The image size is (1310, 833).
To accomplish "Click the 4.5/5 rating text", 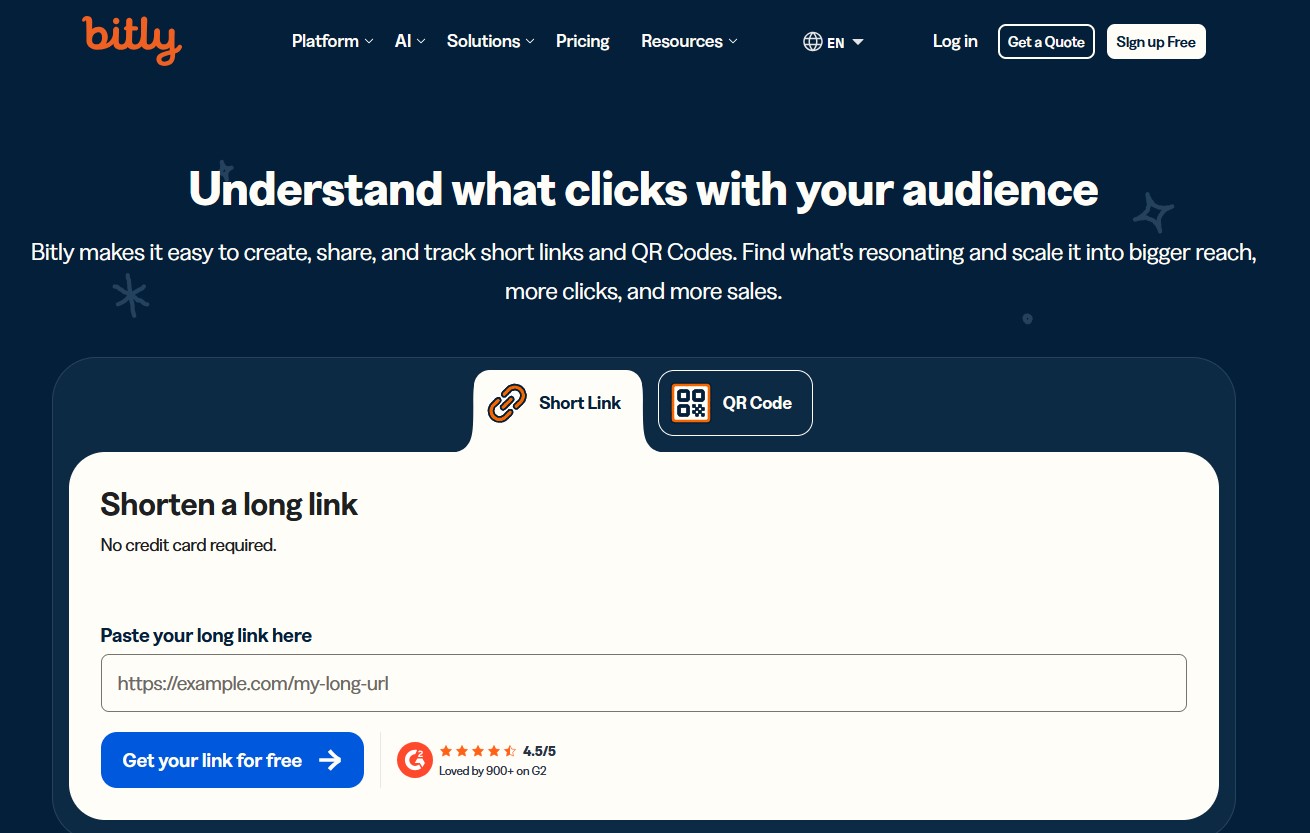I will click(x=539, y=751).
